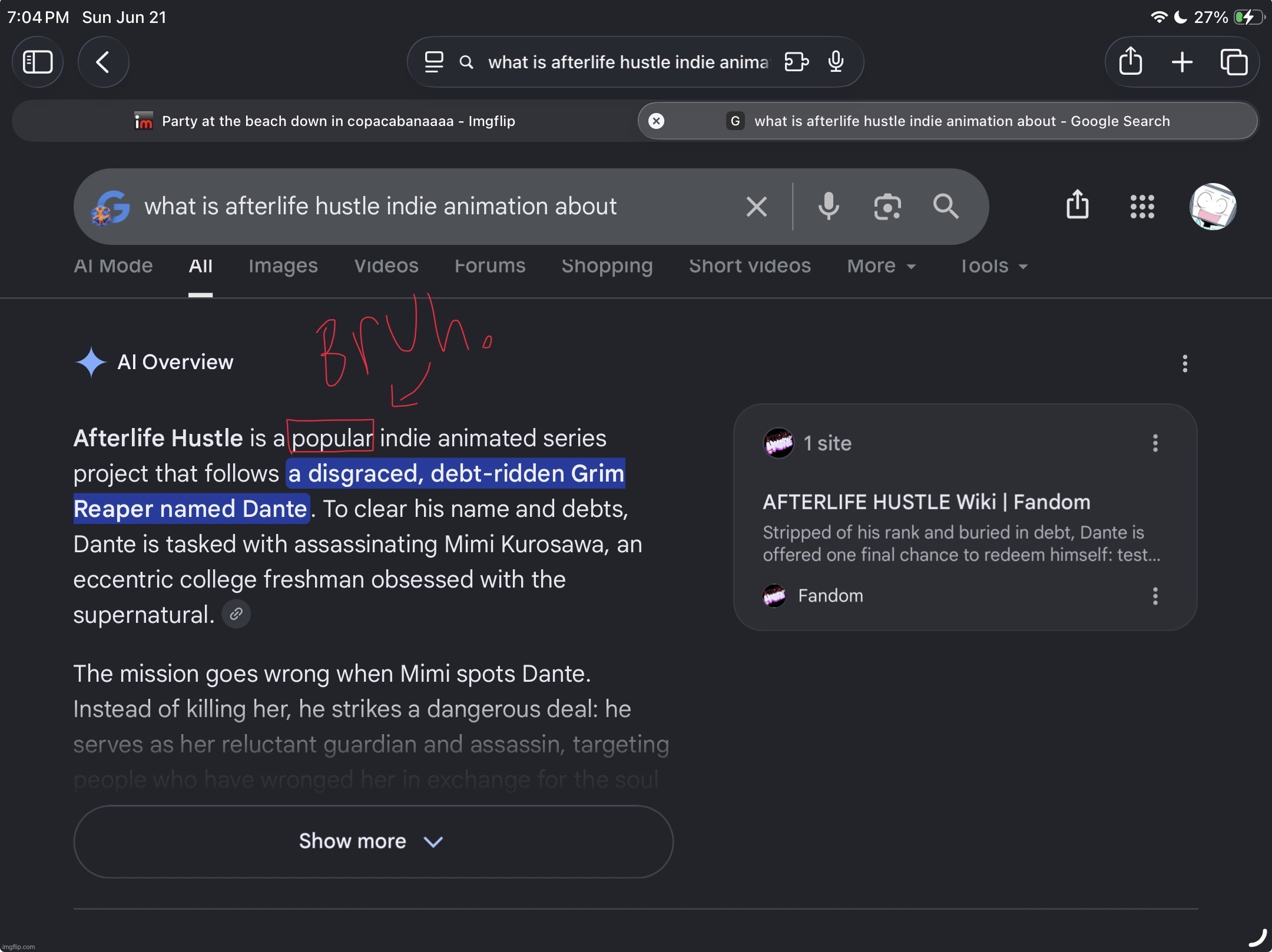Expand the More search filters dropdown
This screenshot has height=952, width=1272.
click(x=882, y=266)
